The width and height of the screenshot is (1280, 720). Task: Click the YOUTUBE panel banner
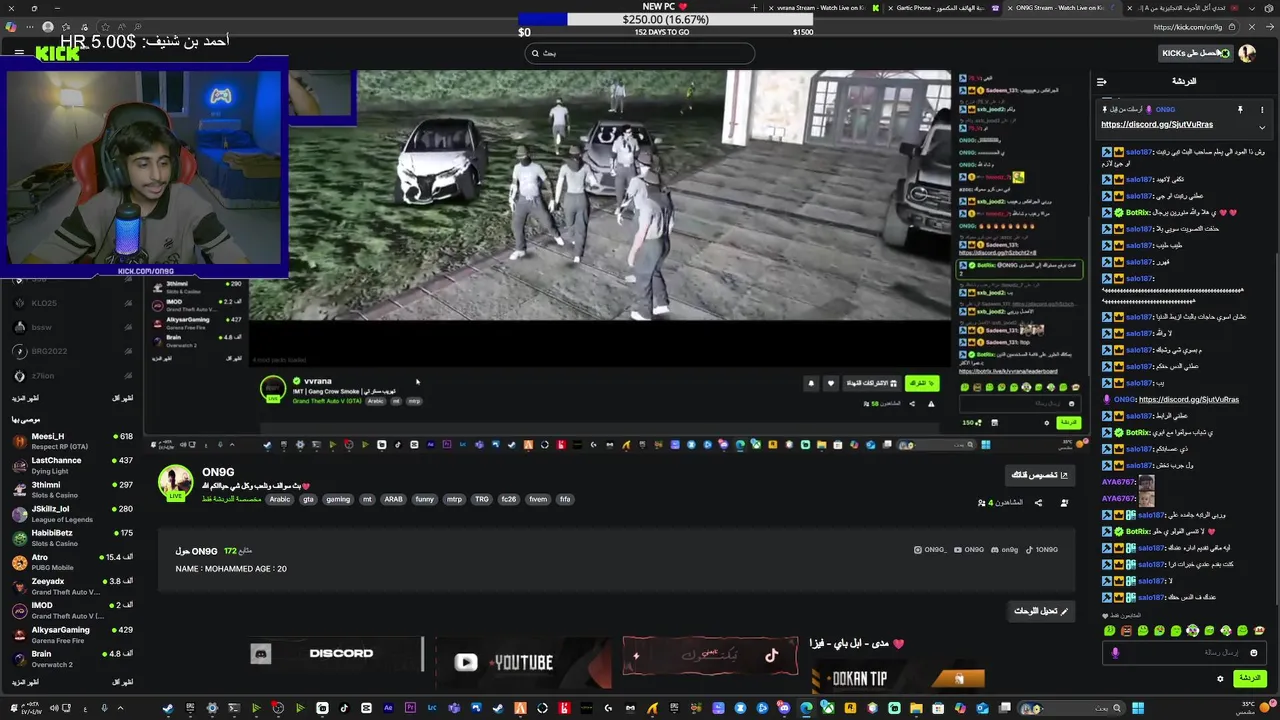point(524,661)
